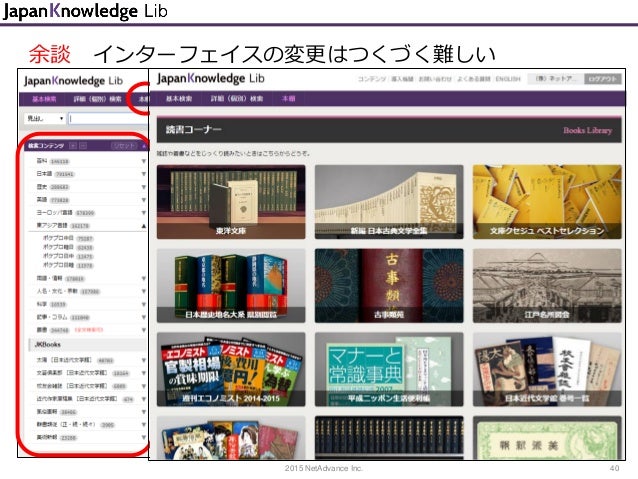Expand the 英語 category

click(143, 200)
